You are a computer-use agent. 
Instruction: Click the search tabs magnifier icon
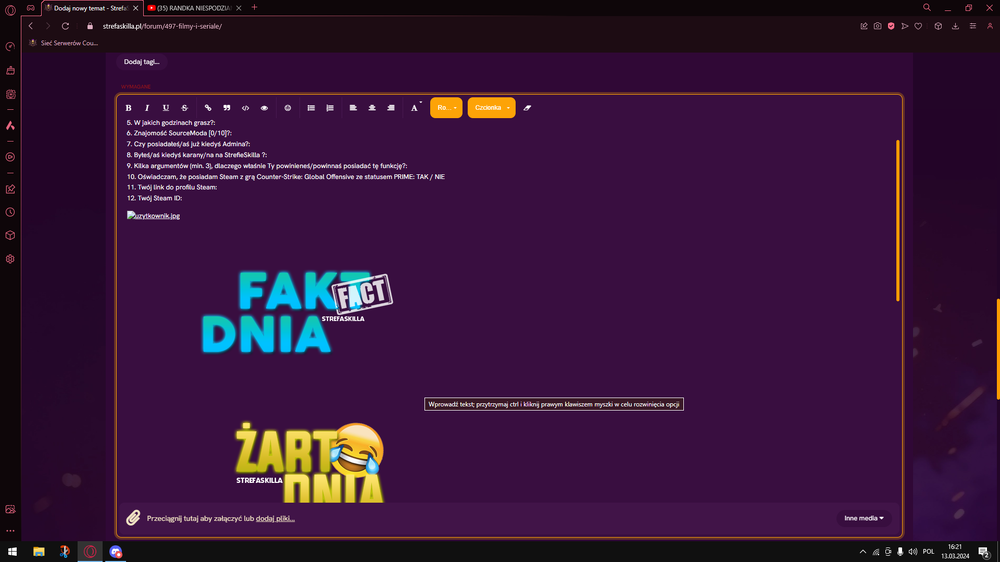927,8
